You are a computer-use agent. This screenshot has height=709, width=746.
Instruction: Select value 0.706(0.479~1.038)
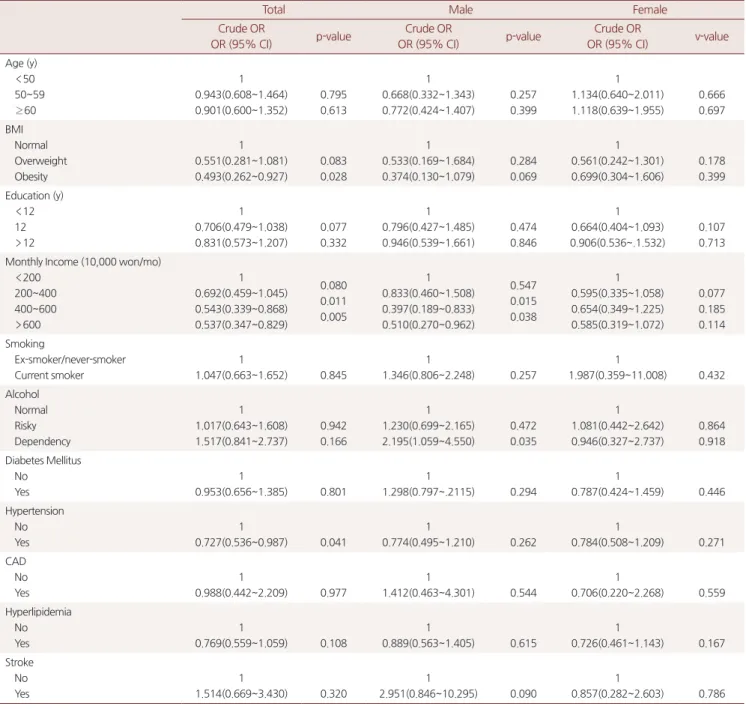coord(241,227)
